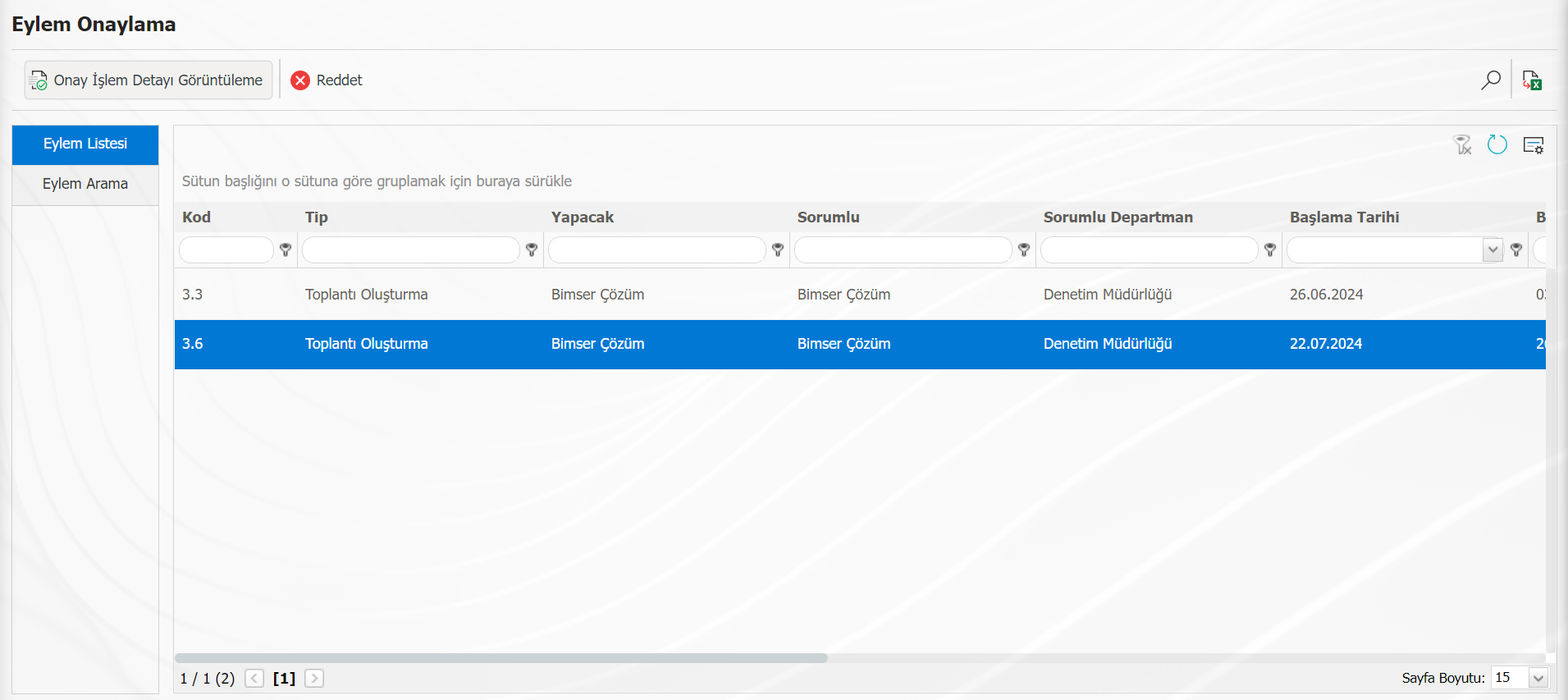Screen dimensions: 1568x700
Task: Click Sorumlu Departman filter input field
Action: (1150, 249)
